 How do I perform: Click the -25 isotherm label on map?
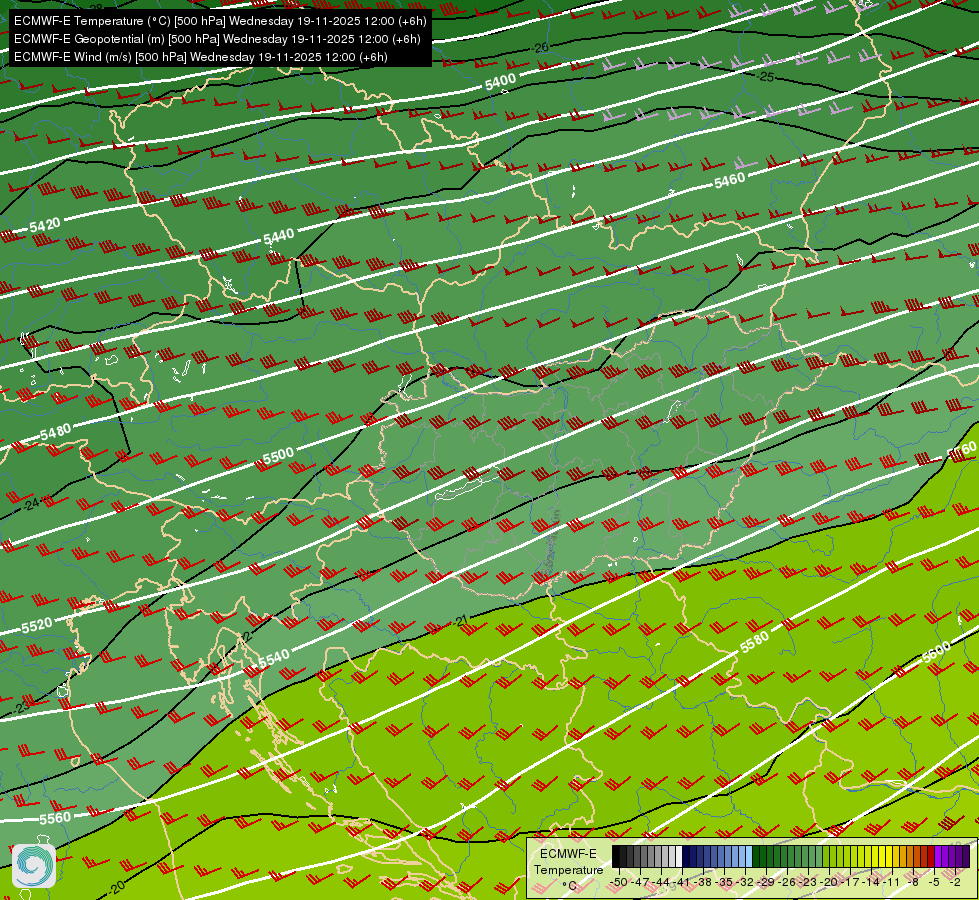coord(767,76)
